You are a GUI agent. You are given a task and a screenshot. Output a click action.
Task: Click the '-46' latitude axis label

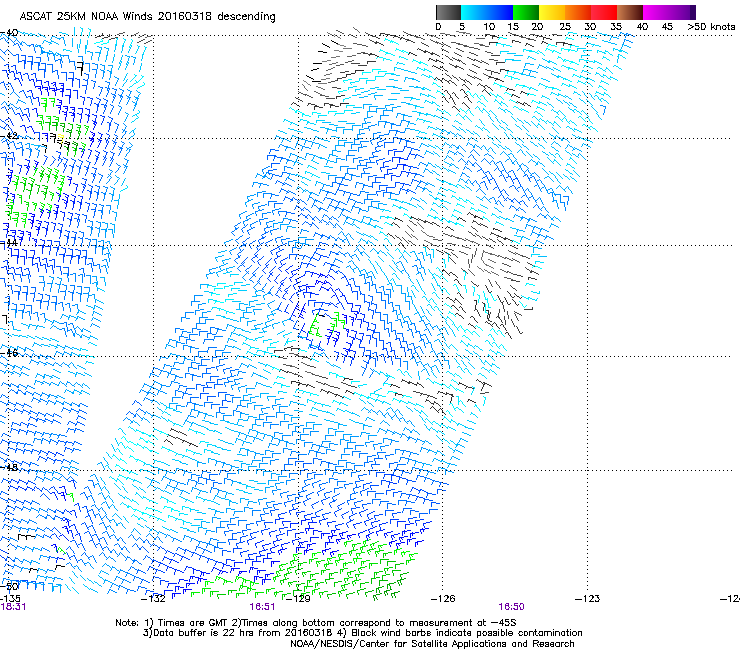[x=9, y=353]
